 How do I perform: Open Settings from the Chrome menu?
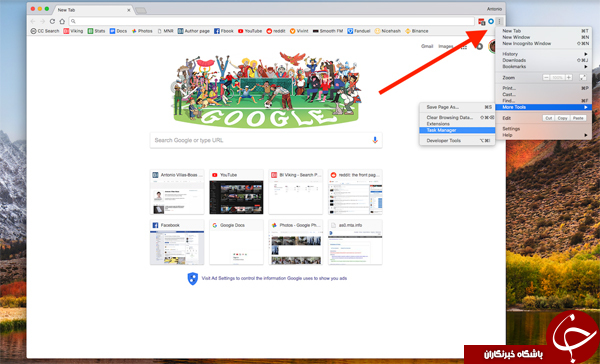pos(543,129)
